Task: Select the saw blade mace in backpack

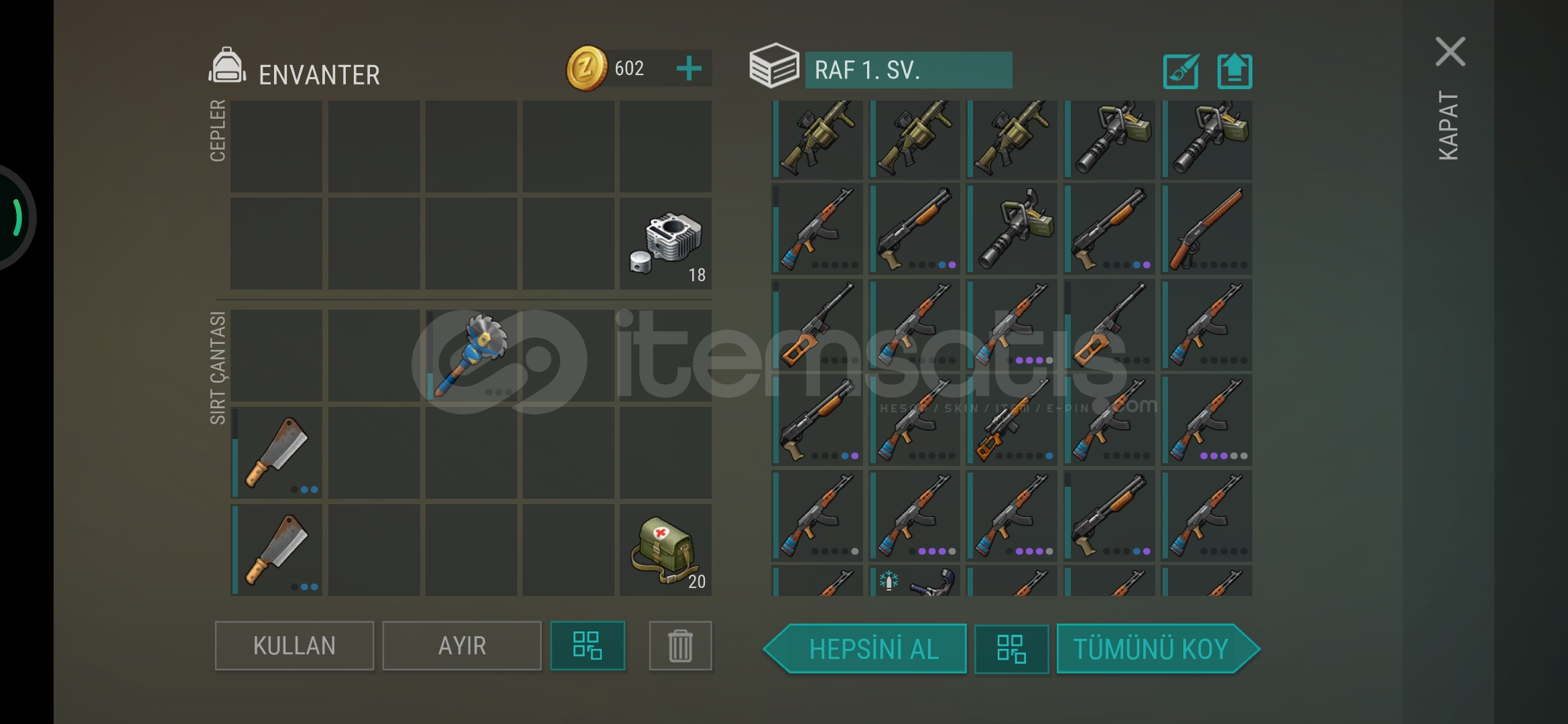Action: pyautogui.click(x=471, y=355)
